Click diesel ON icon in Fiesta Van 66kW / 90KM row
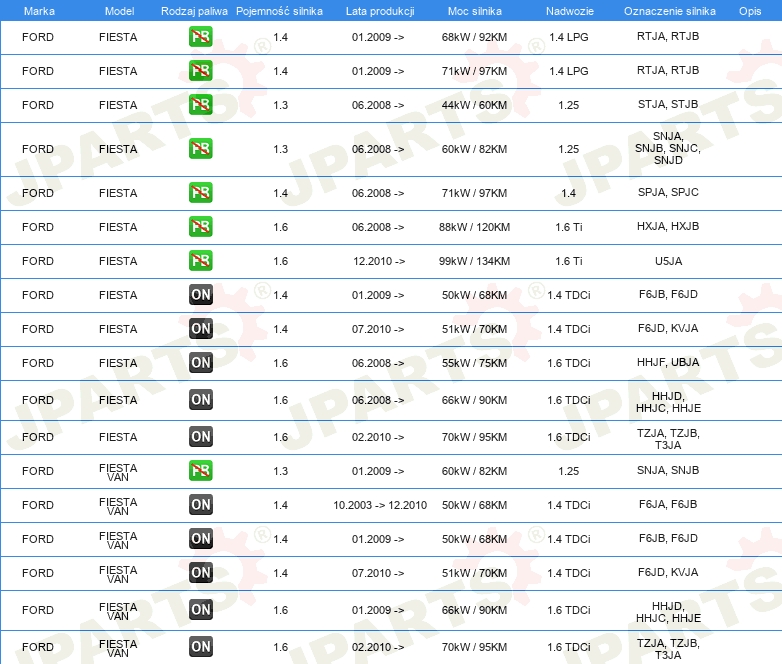Viewport: 782px width, 664px height. pos(200,610)
